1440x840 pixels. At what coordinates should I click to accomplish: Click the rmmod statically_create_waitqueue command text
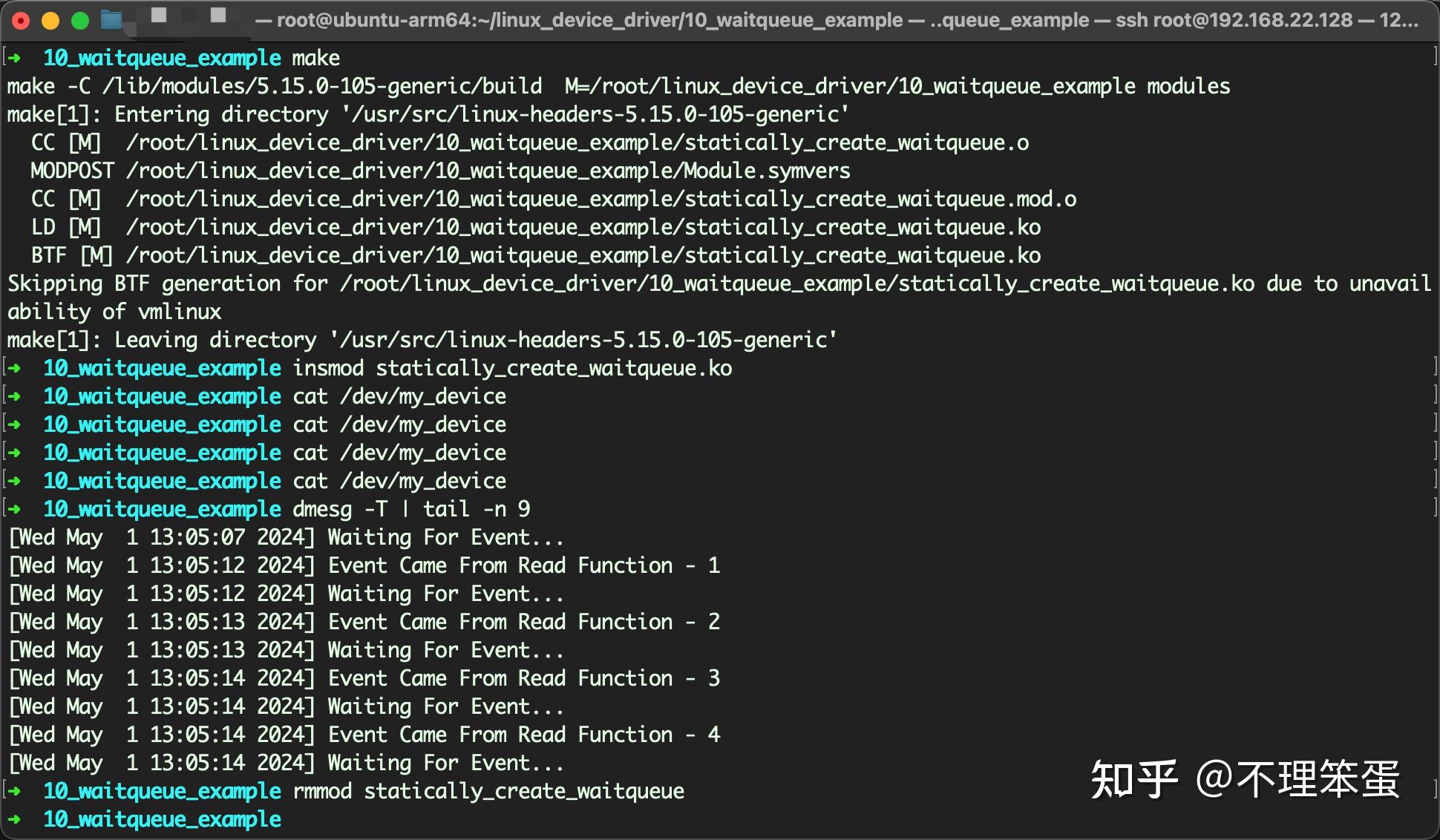(x=486, y=791)
